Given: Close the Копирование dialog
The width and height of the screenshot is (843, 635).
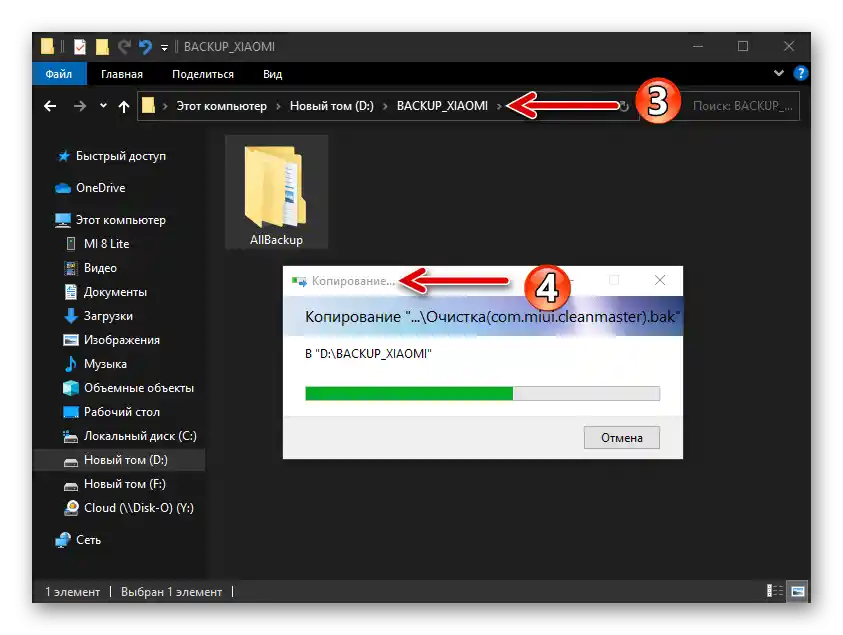Looking at the screenshot, I should click(660, 280).
